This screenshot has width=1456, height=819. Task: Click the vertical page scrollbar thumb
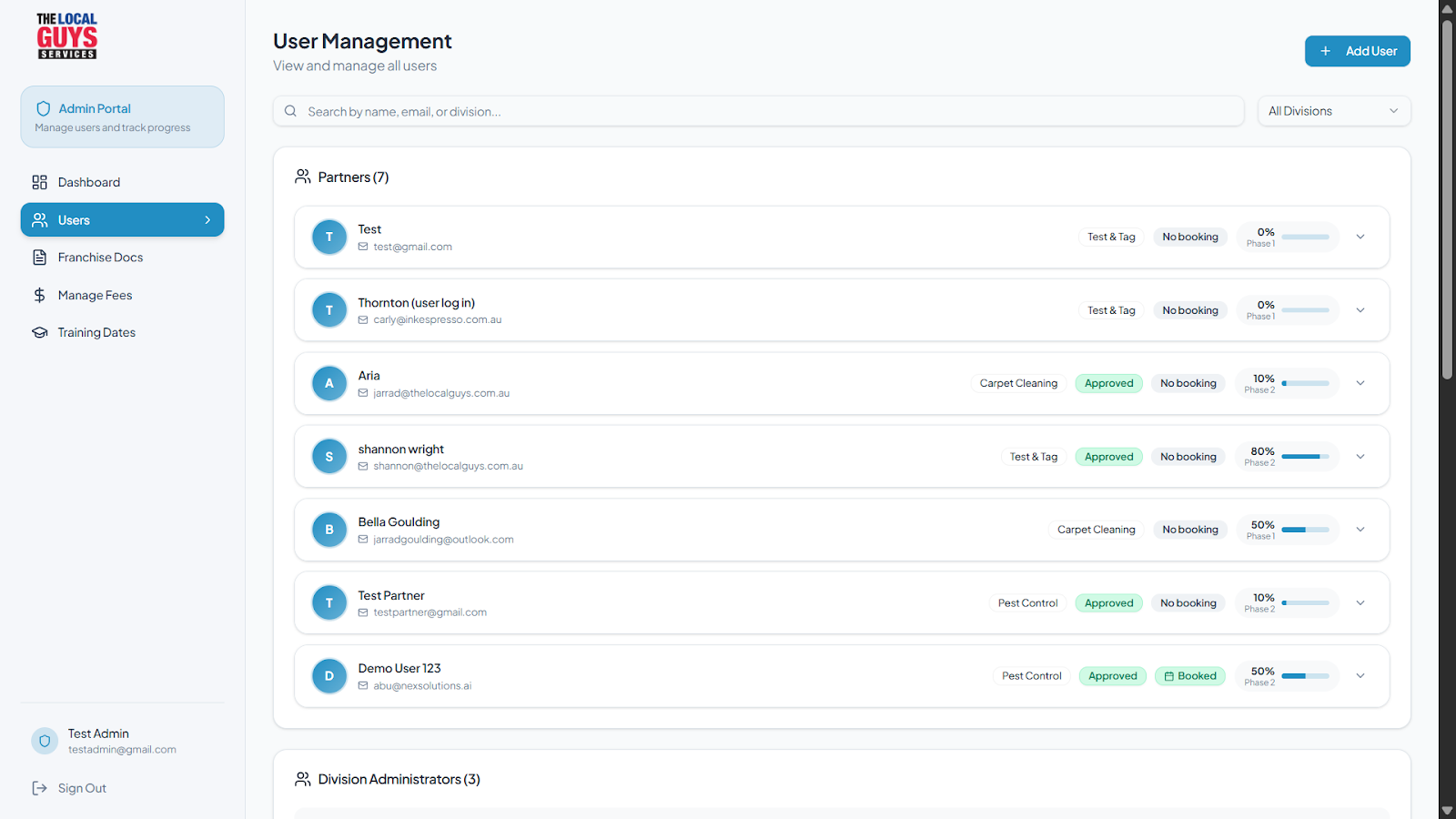[1447, 197]
